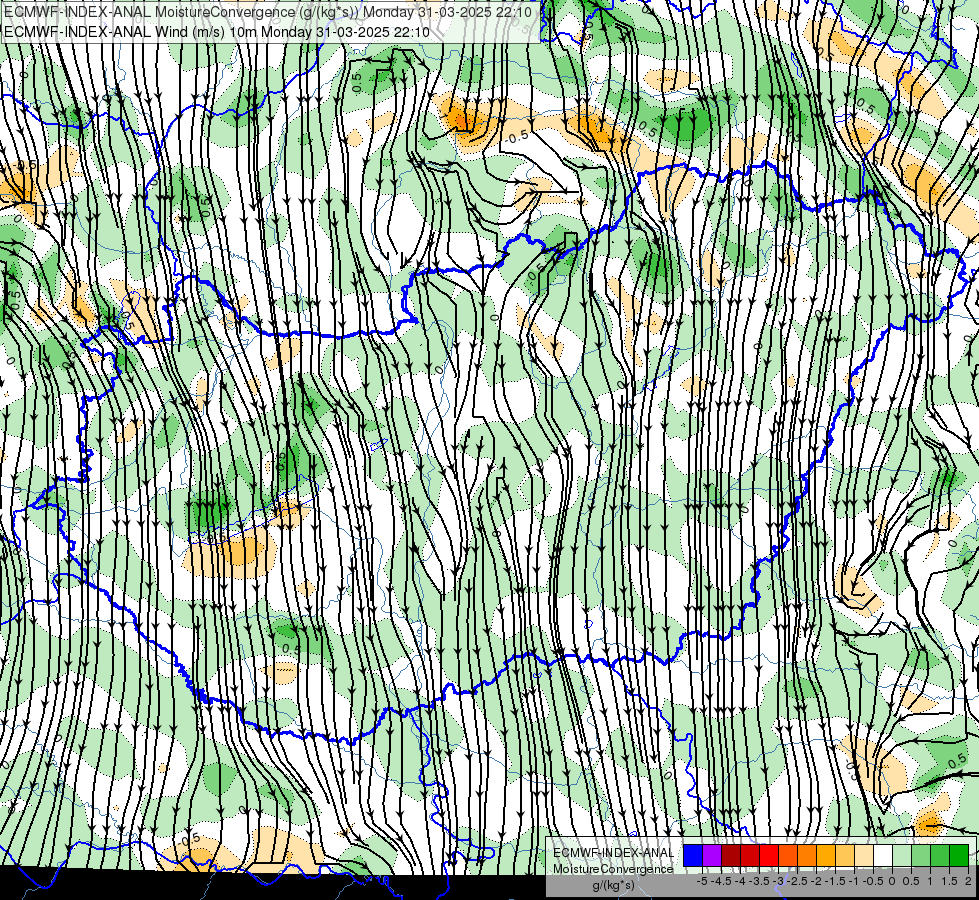
Task: Click the pale peach -1 to -0.5 swatch
Action: click(863, 855)
